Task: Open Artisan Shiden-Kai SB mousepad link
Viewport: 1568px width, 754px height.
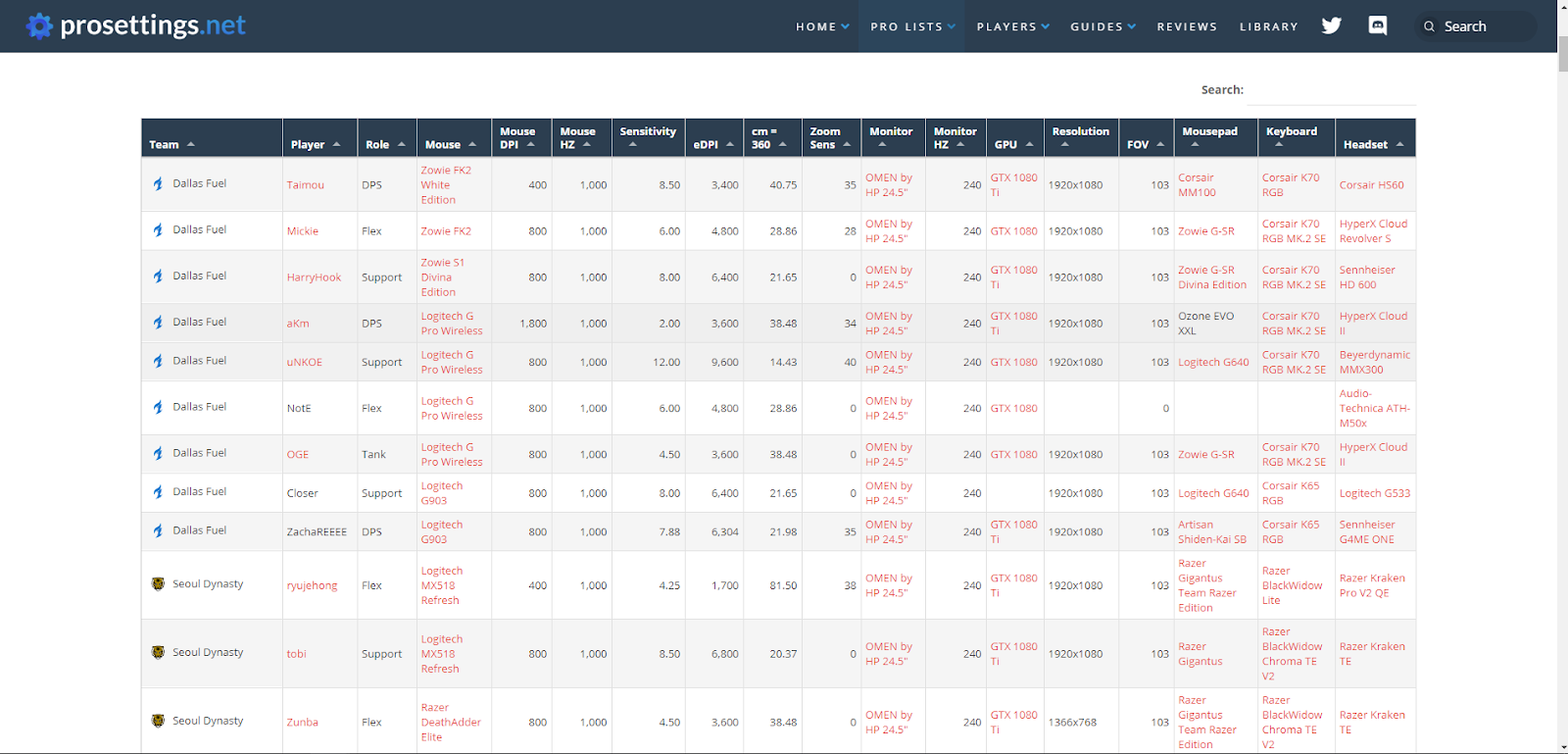Action: (x=1212, y=531)
